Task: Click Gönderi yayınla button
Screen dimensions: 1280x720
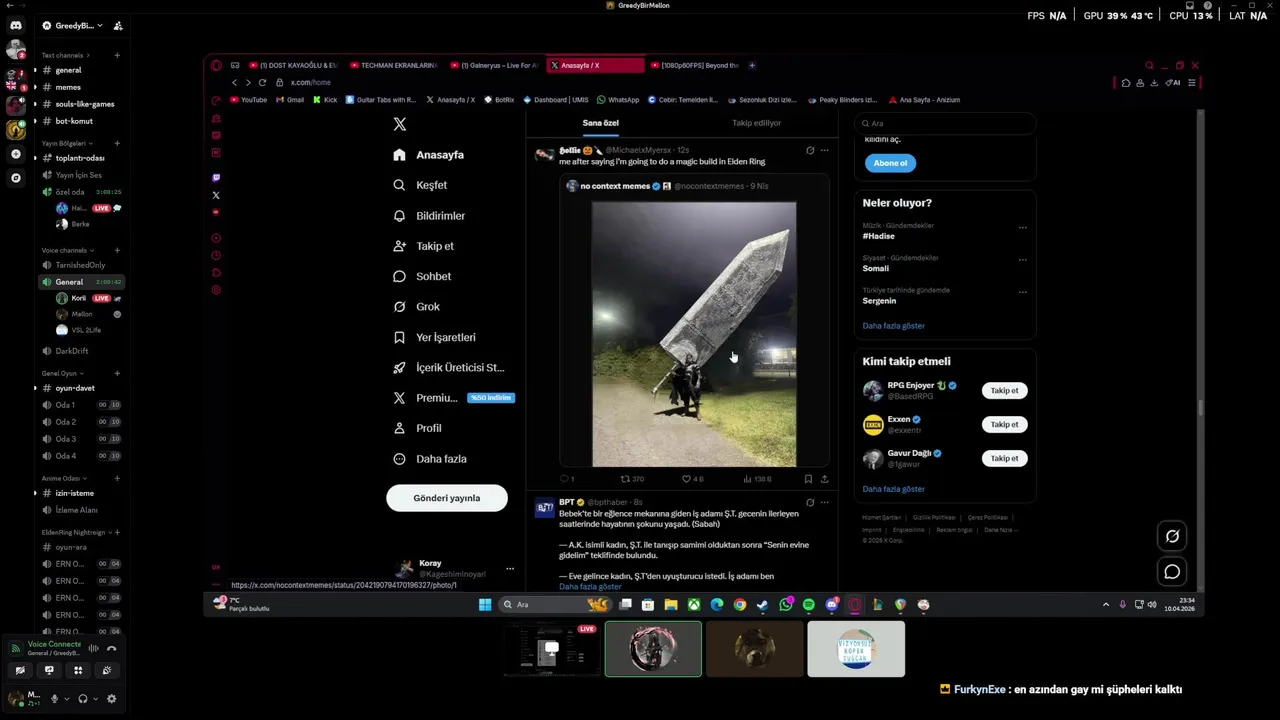Action: (x=447, y=498)
